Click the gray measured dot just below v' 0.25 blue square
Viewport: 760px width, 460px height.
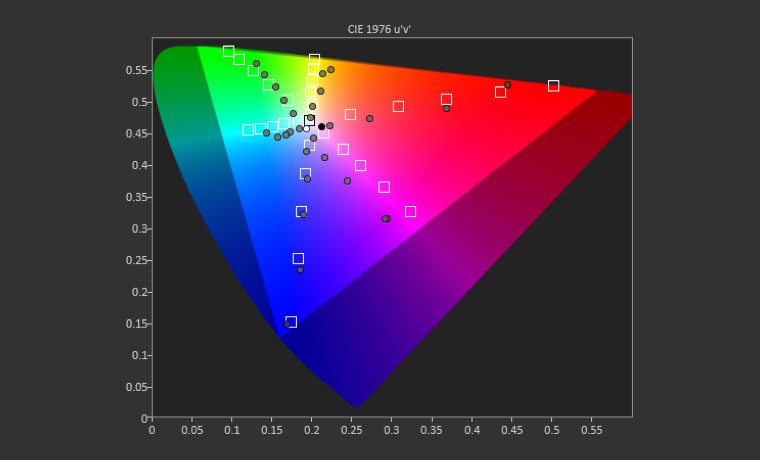[300, 270]
